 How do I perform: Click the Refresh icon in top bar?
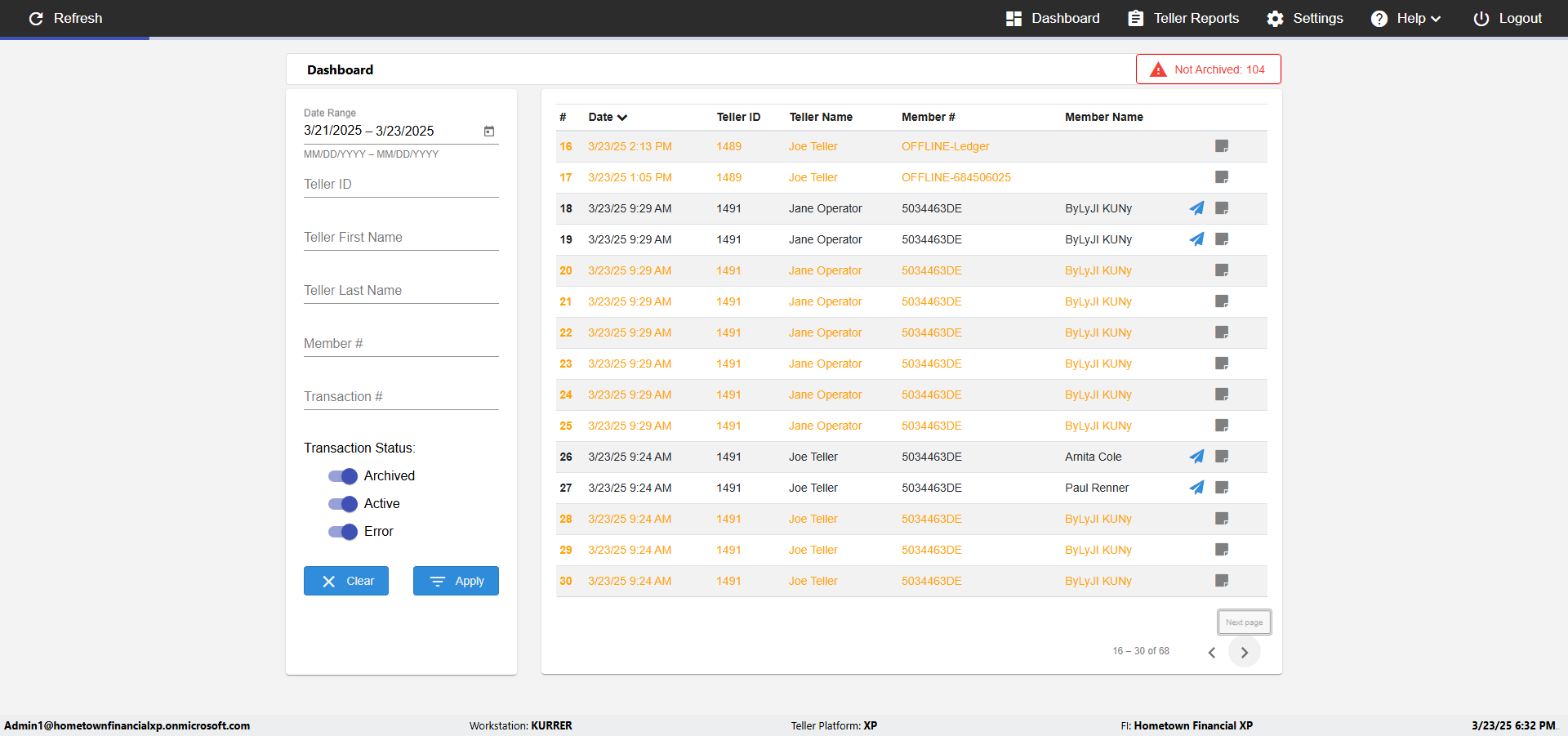(x=36, y=19)
